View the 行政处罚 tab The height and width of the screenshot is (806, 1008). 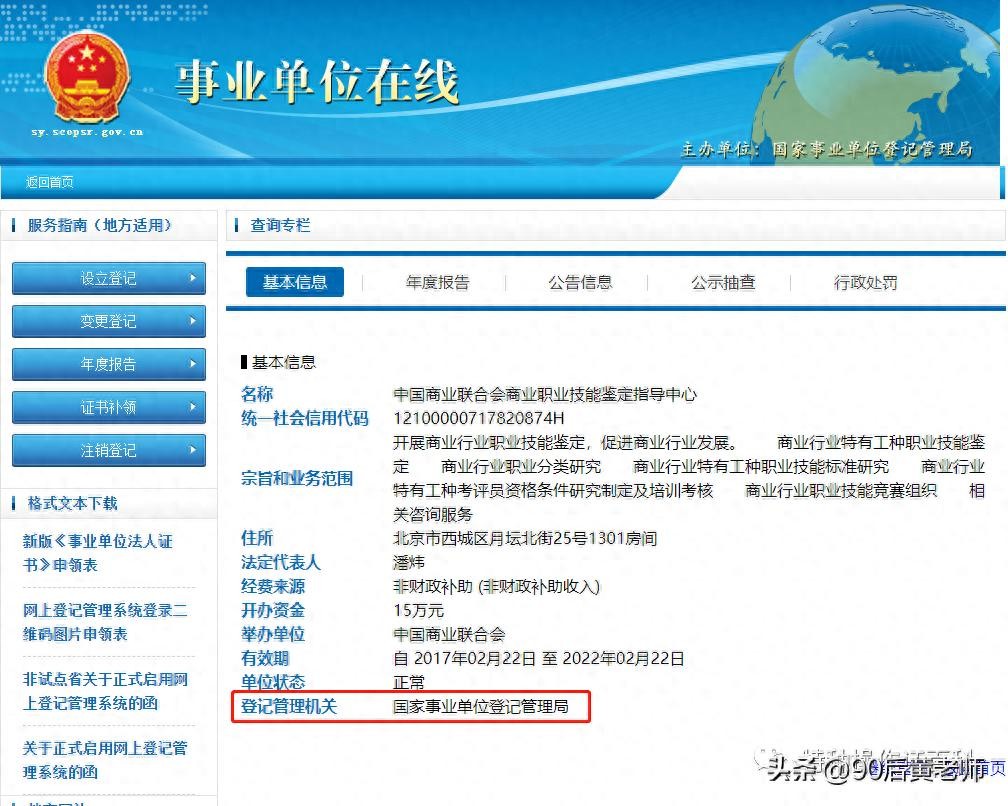coord(865,283)
